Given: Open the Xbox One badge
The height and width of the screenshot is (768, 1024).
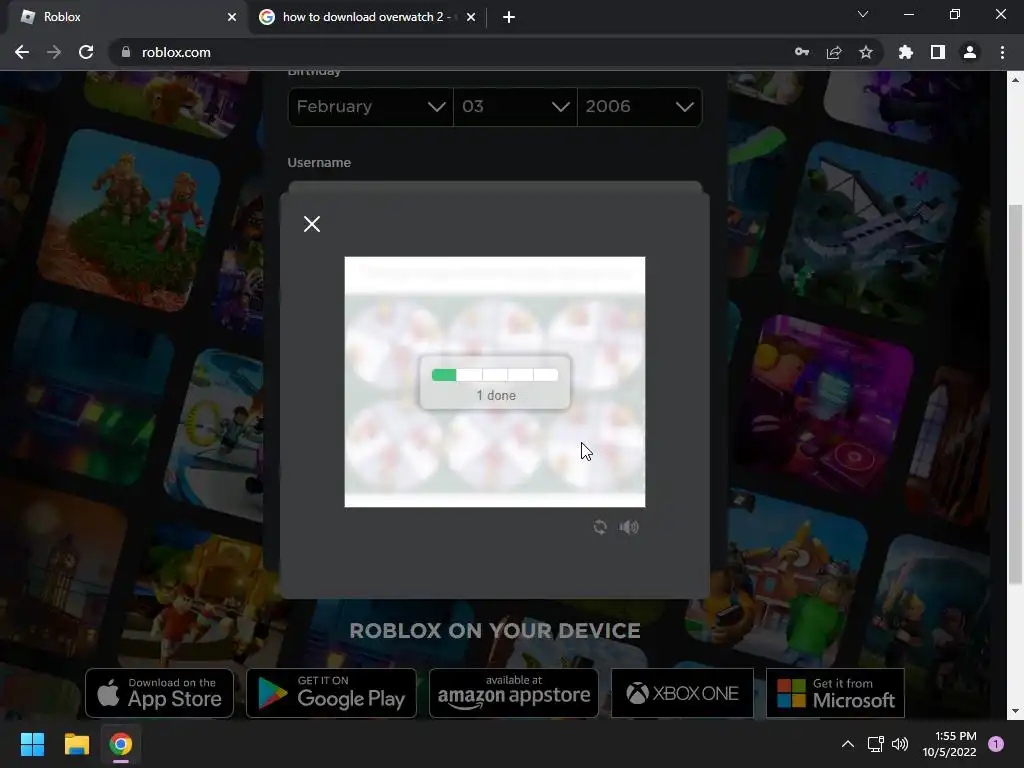Looking at the screenshot, I should [682, 693].
